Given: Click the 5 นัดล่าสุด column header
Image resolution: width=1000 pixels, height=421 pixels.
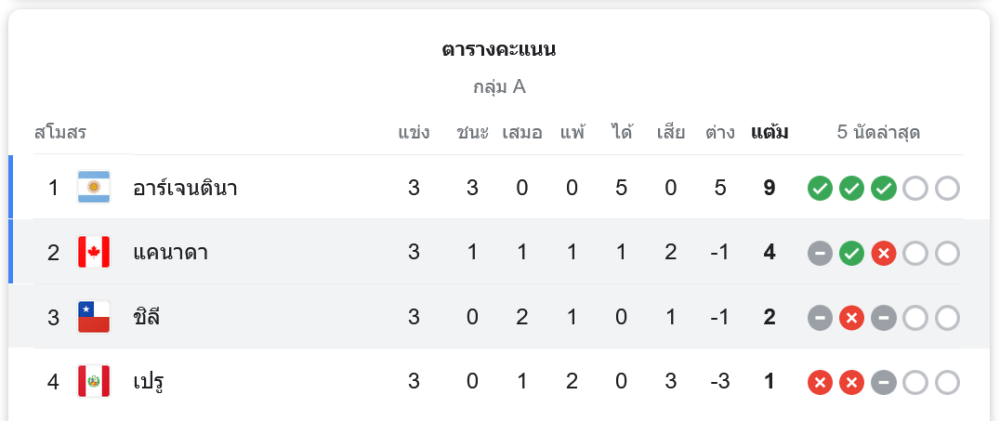Looking at the screenshot, I should 878,132.
